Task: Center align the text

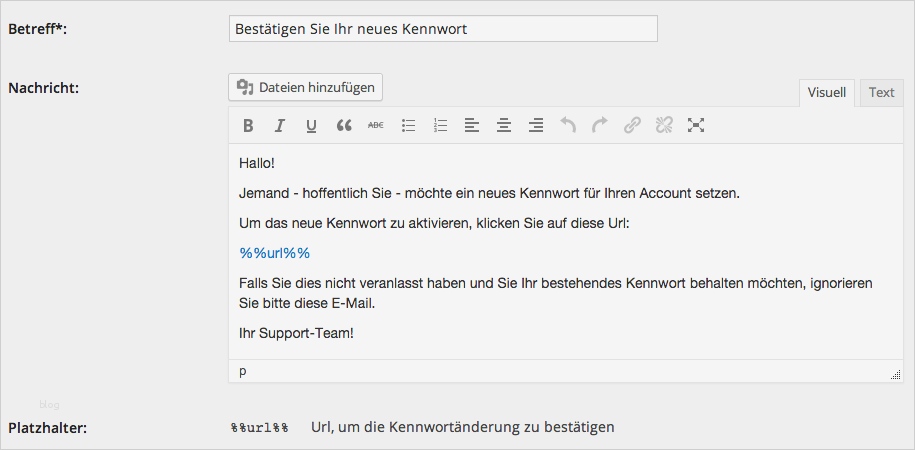Action: [x=504, y=126]
